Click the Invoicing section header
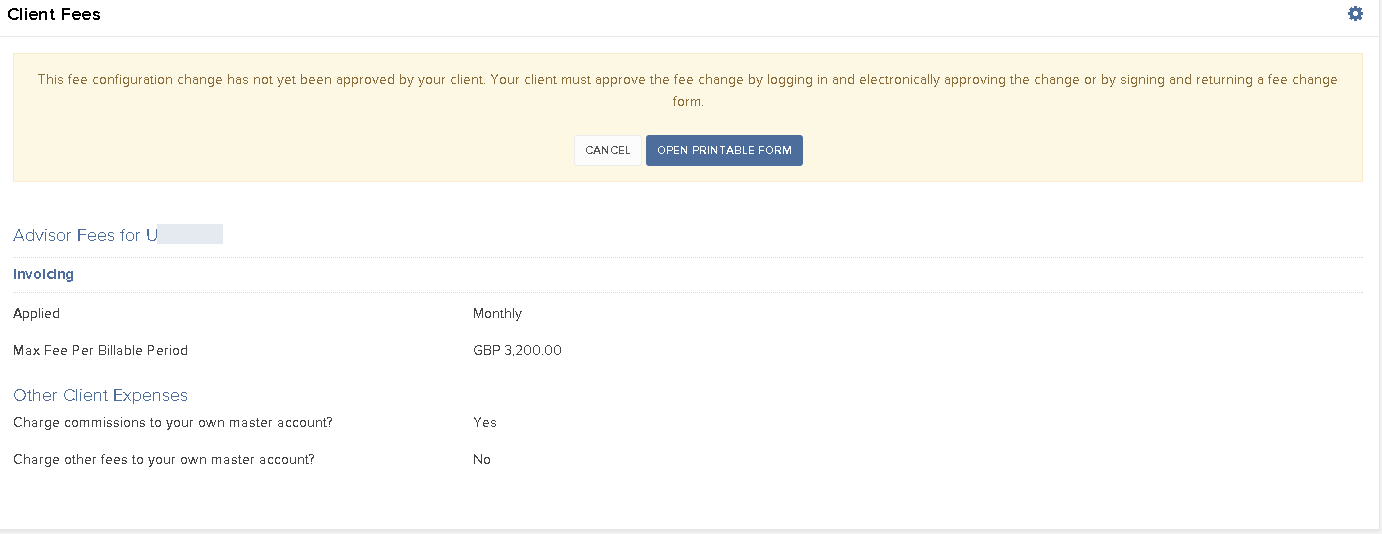 click(x=43, y=274)
